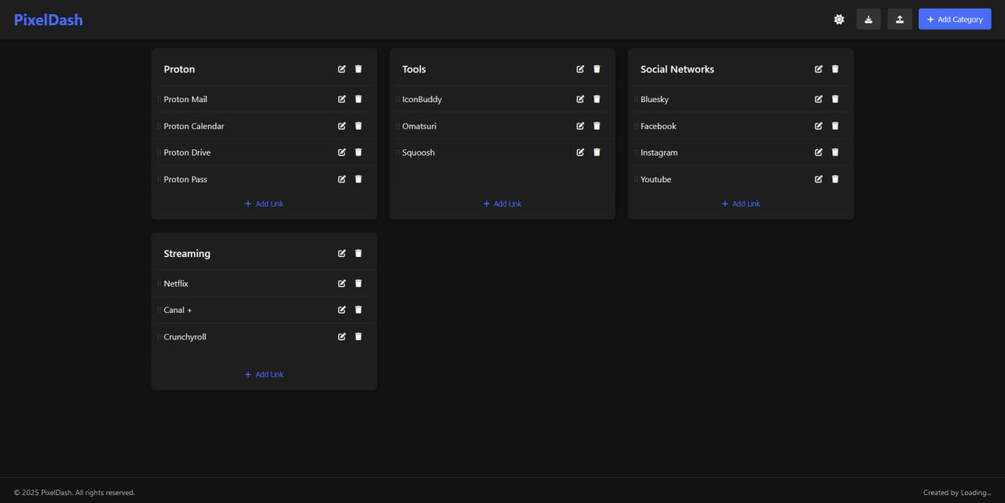Delete the Proton Mail link
This screenshot has width=1005, height=503.
pyautogui.click(x=358, y=99)
